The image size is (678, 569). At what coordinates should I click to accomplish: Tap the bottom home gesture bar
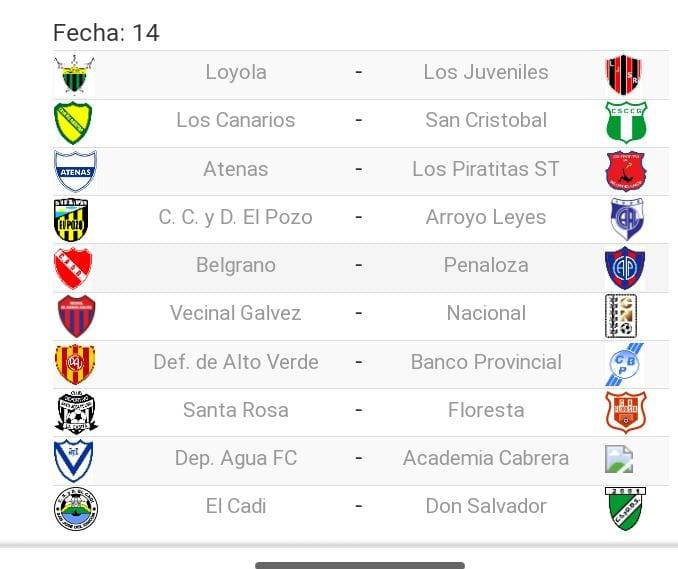359,565
